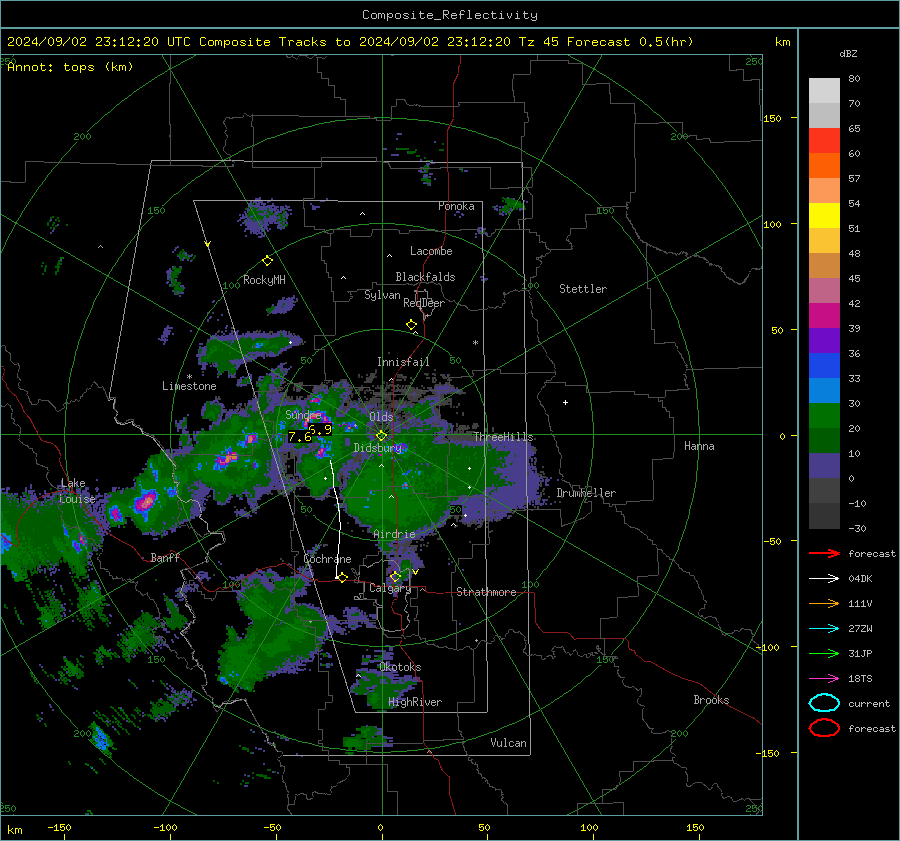Image resolution: width=900 pixels, height=841 pixels.
Task: Click the yellow 54 dBZ legend swatch
Action: pos(824,215)
